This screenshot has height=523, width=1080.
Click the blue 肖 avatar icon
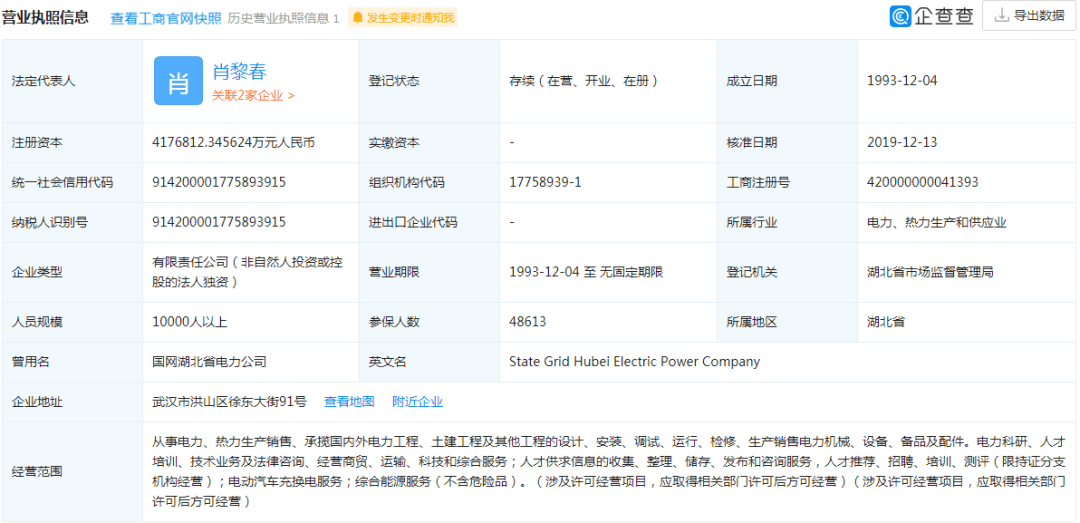coord(178,81)
